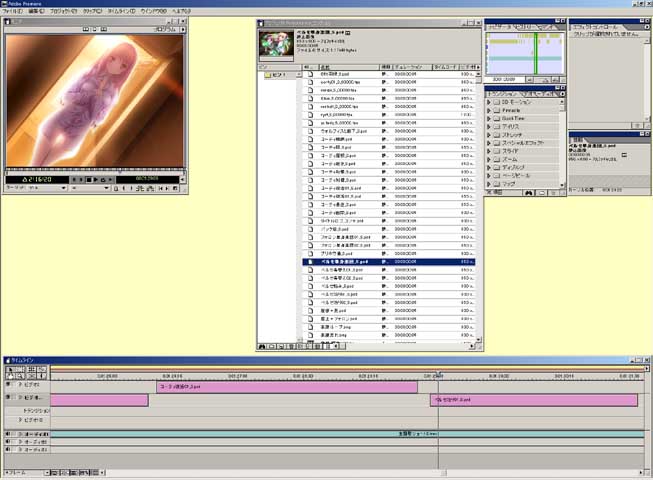Screen dimensions: 653x480
Task: Open the Window (ウィンドウ) menu
Action: [x=153, y=11]
